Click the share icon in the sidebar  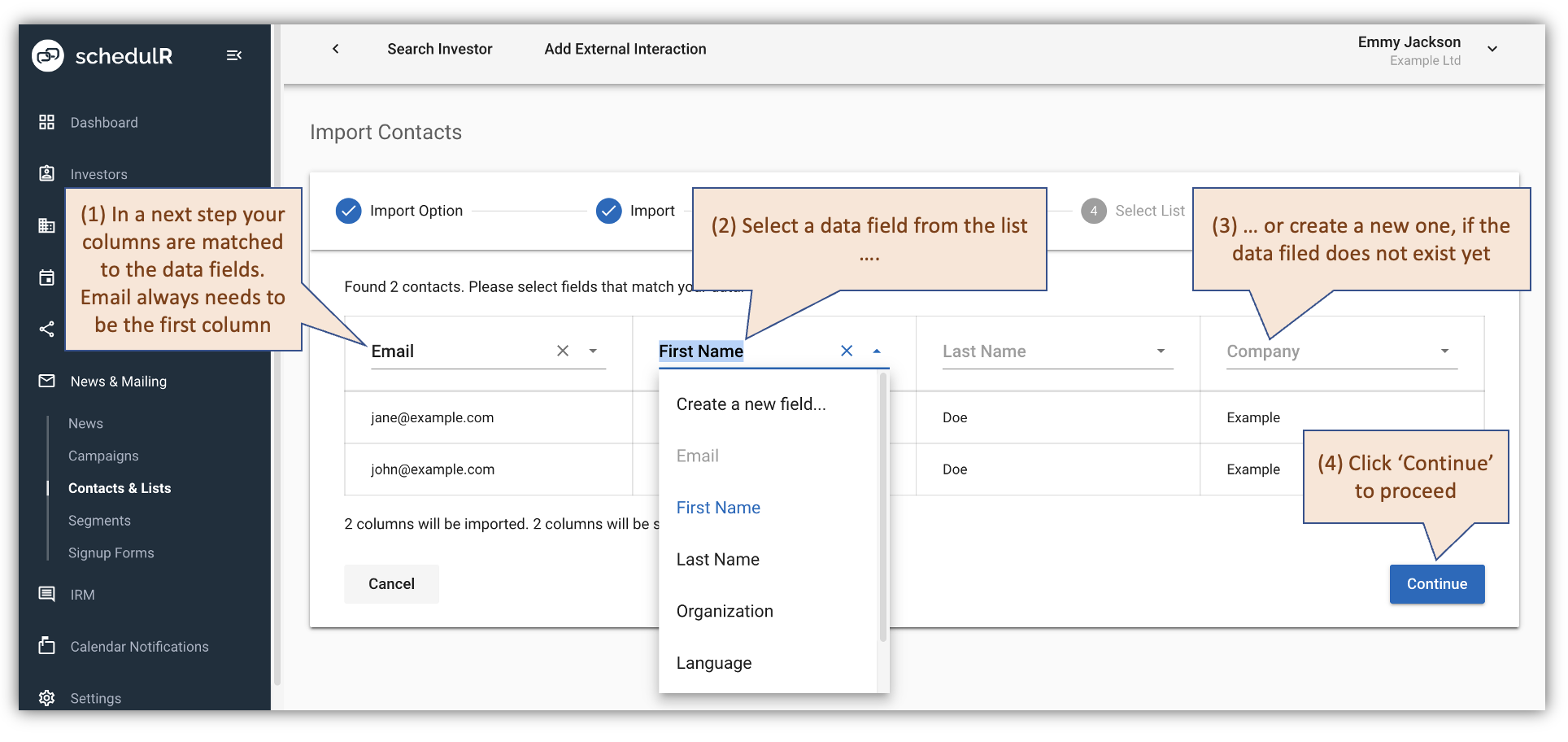pos(46,330)
